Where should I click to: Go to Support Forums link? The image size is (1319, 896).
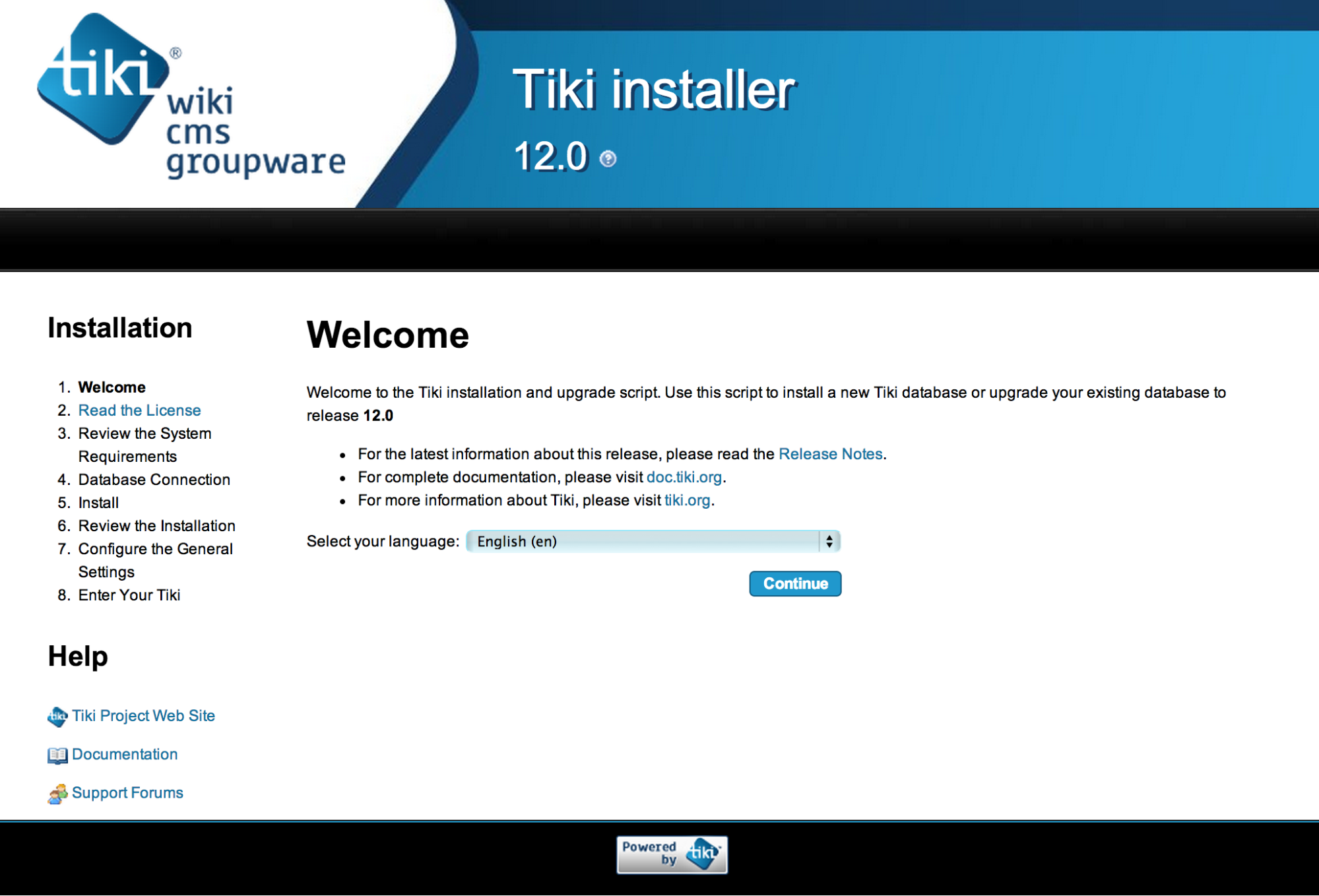[x=127, y=792]
